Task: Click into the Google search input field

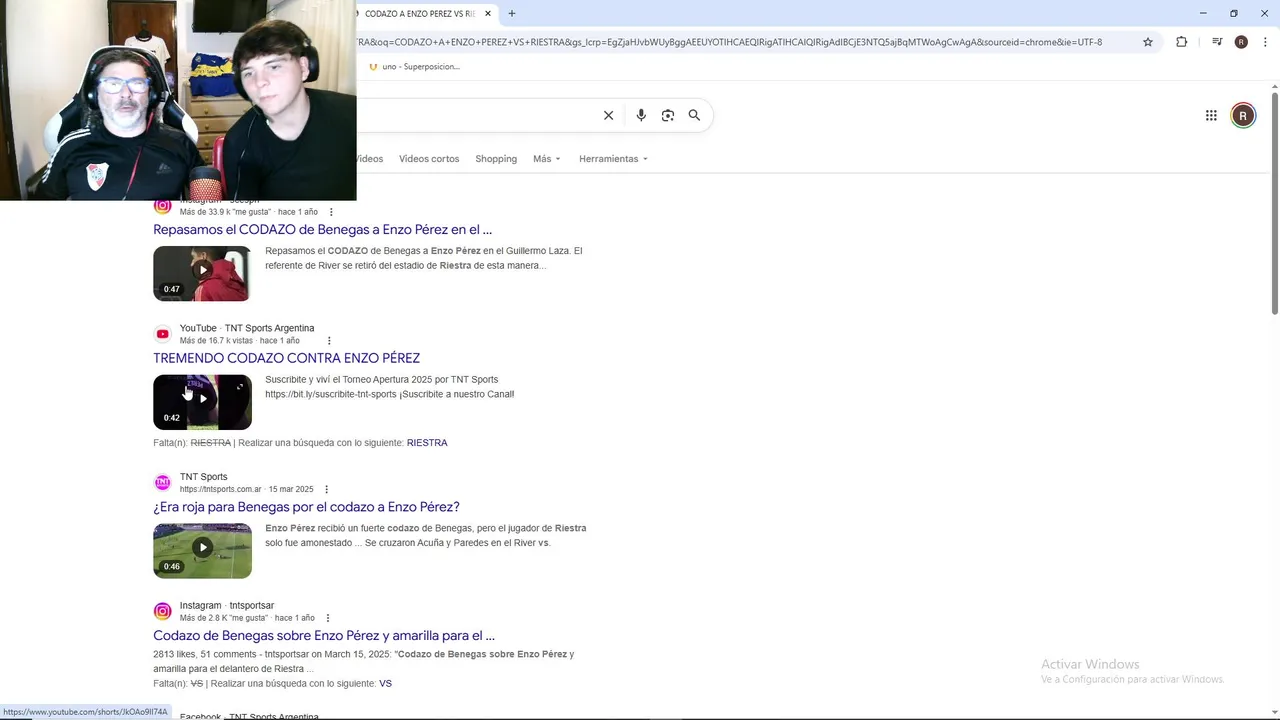Action: 475,115
